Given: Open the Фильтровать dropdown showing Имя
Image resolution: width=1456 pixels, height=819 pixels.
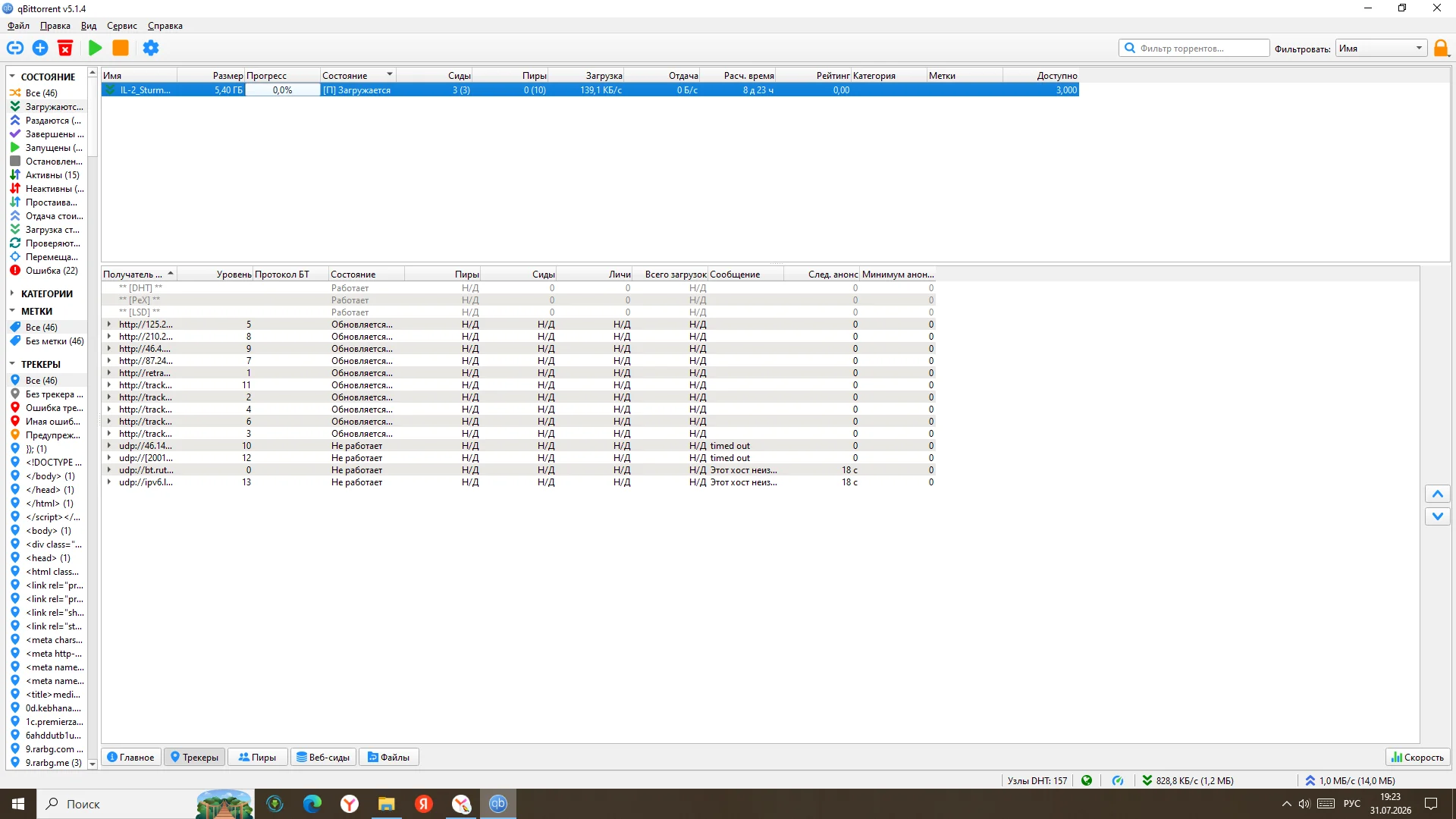Looking at the screenshot, I should pyautogui.click(x=1381, y=49).
